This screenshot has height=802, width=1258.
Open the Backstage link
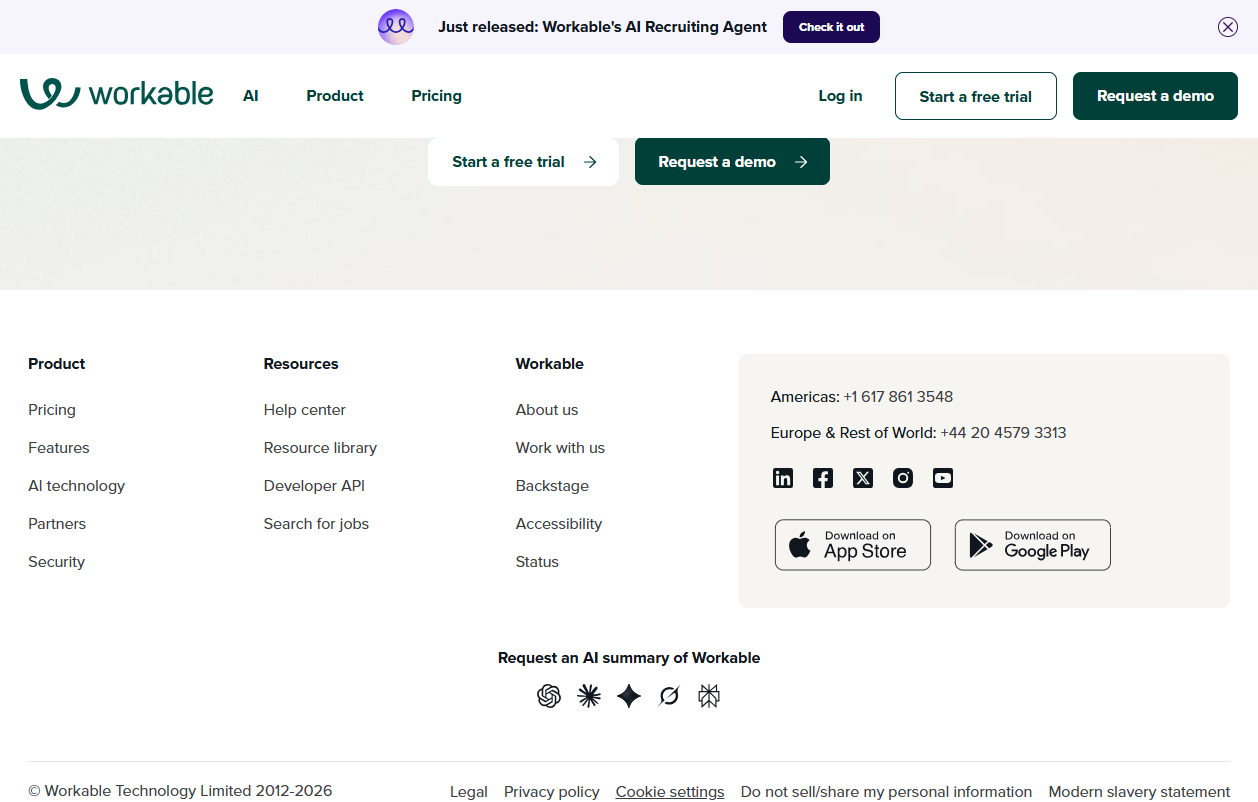pyautogui.click(x=552, y=486)
